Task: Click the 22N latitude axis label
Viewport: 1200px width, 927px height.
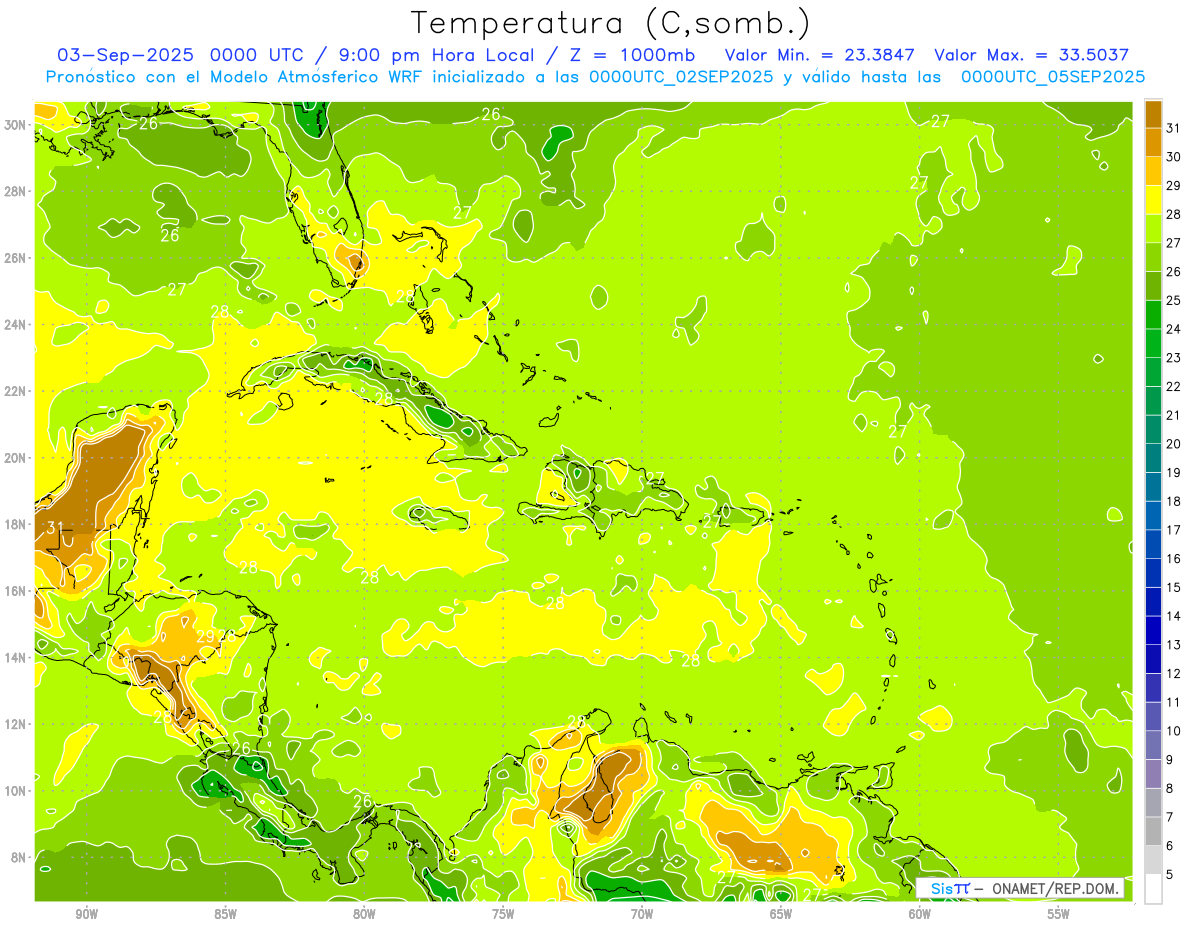Action: (x=15, y=391)
